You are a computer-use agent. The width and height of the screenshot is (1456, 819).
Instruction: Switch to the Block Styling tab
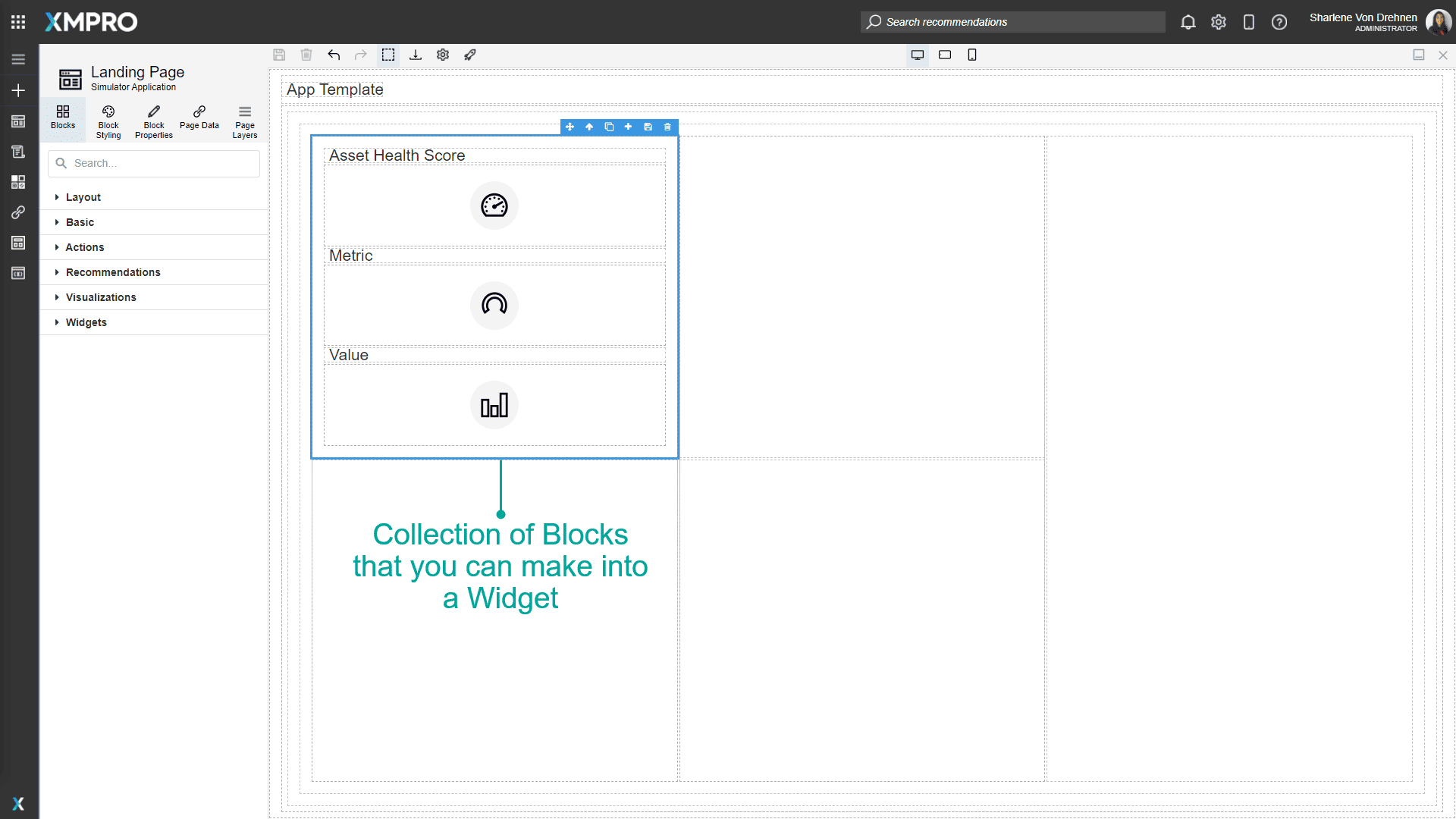(x=108, y=121)
